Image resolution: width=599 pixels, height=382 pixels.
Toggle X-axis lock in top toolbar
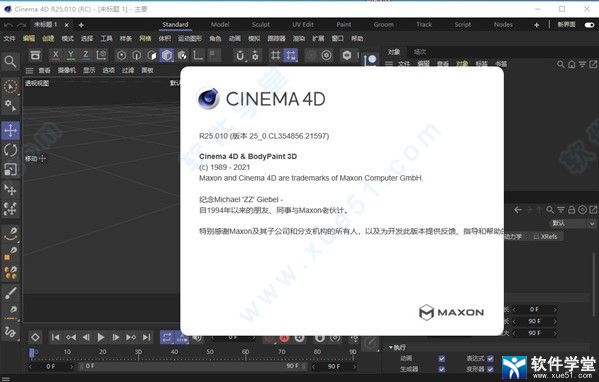pos(55,55)
